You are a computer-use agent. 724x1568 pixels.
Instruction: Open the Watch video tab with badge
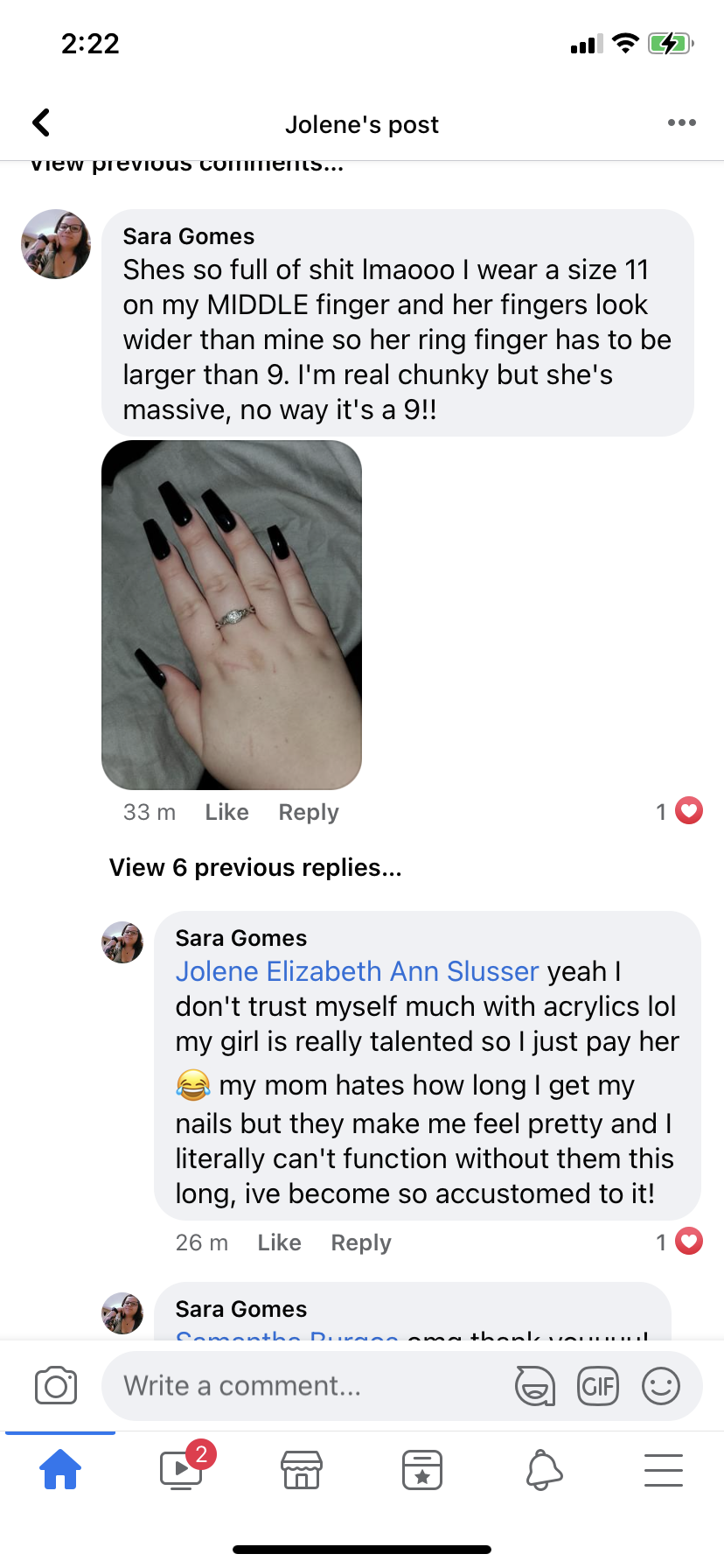[x=182, y=1469]
